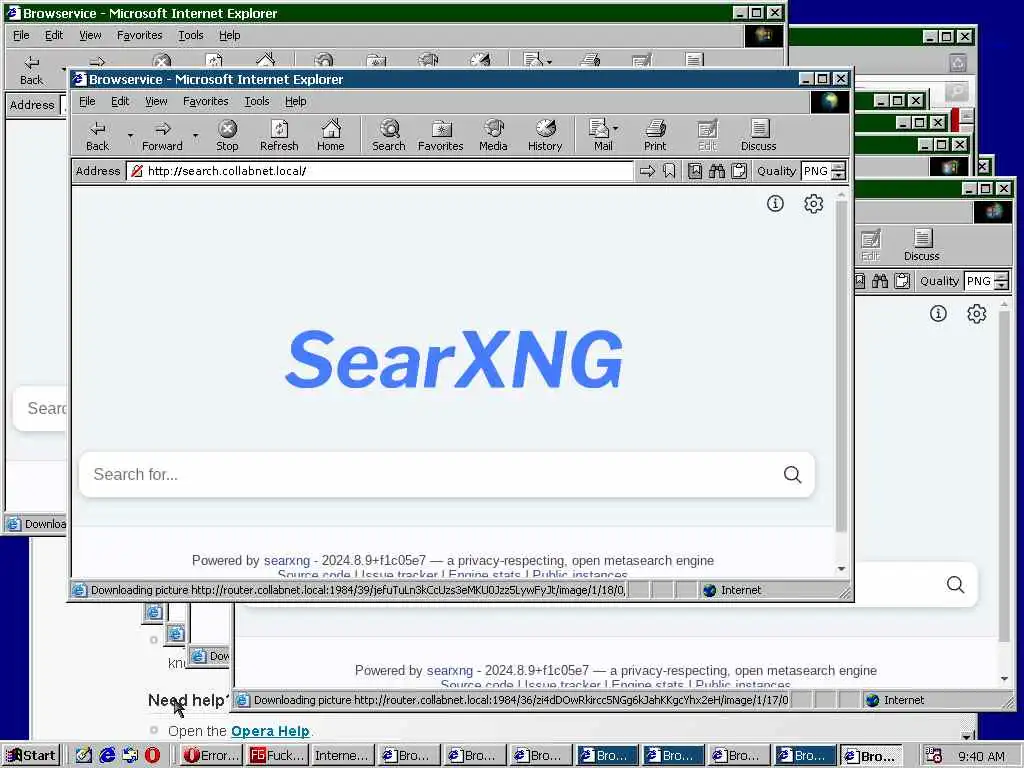Open Tools menu in rear Browservice window
Image resolution: width=1024 pixels, height=768 pixels.
click(x=191, y=35)
